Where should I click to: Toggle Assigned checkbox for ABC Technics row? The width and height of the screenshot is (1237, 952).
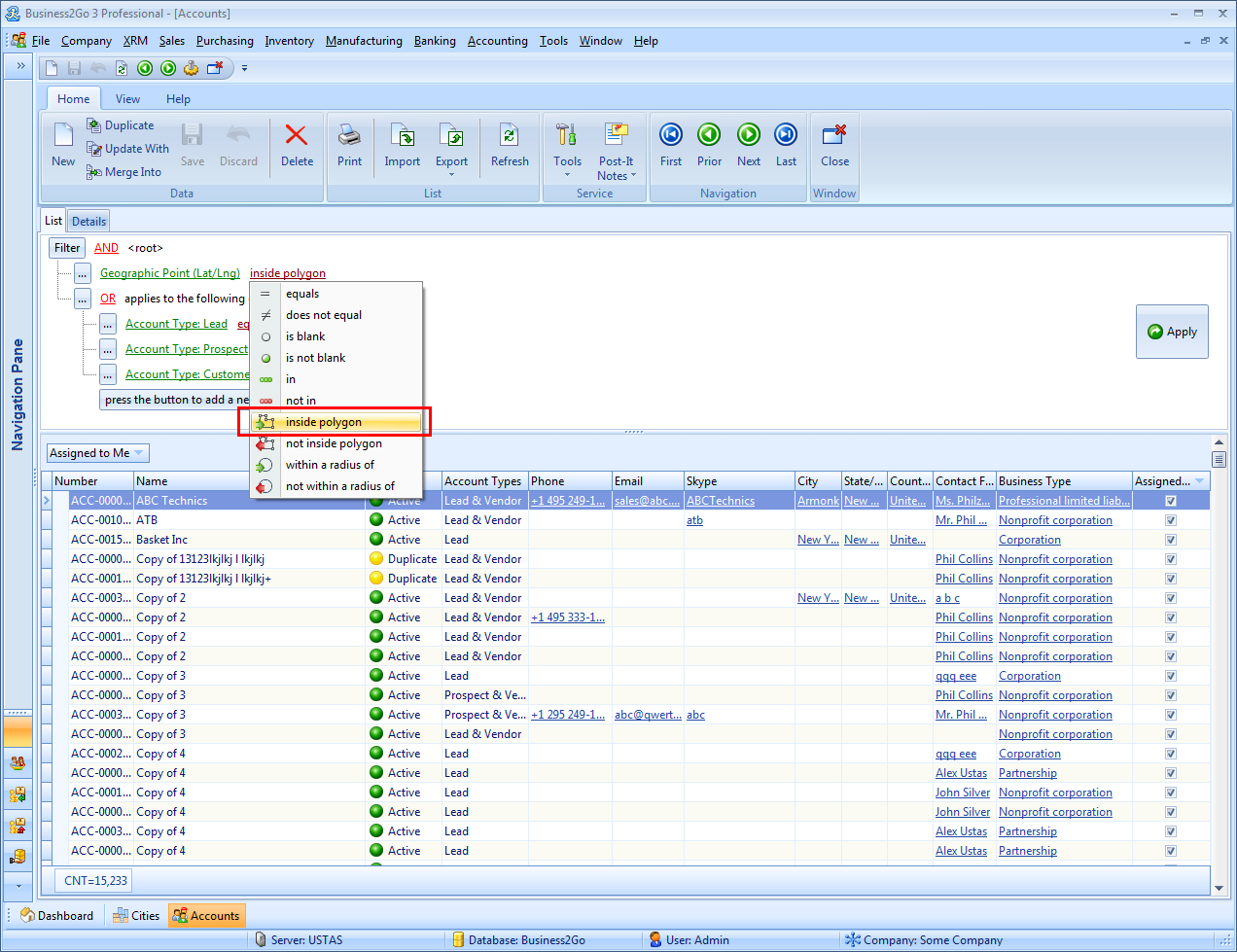tap(1171, 501)
